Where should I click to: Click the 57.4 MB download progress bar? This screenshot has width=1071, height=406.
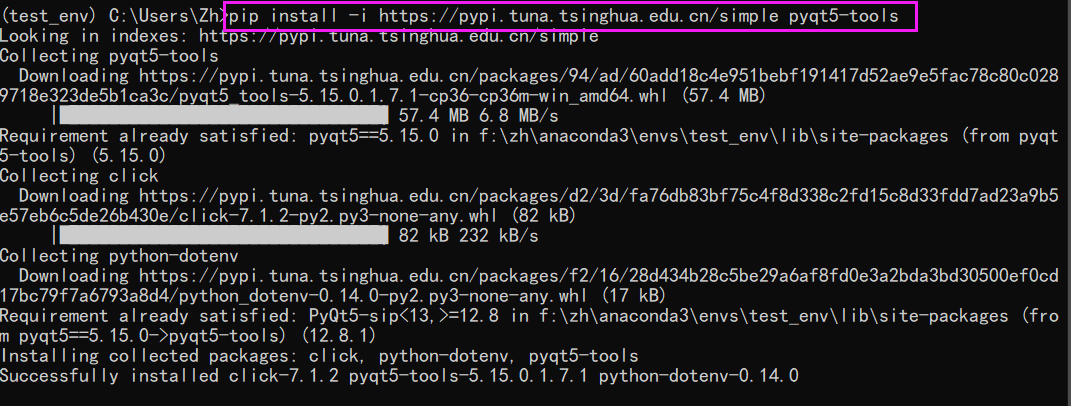click(x=223, y=116)
